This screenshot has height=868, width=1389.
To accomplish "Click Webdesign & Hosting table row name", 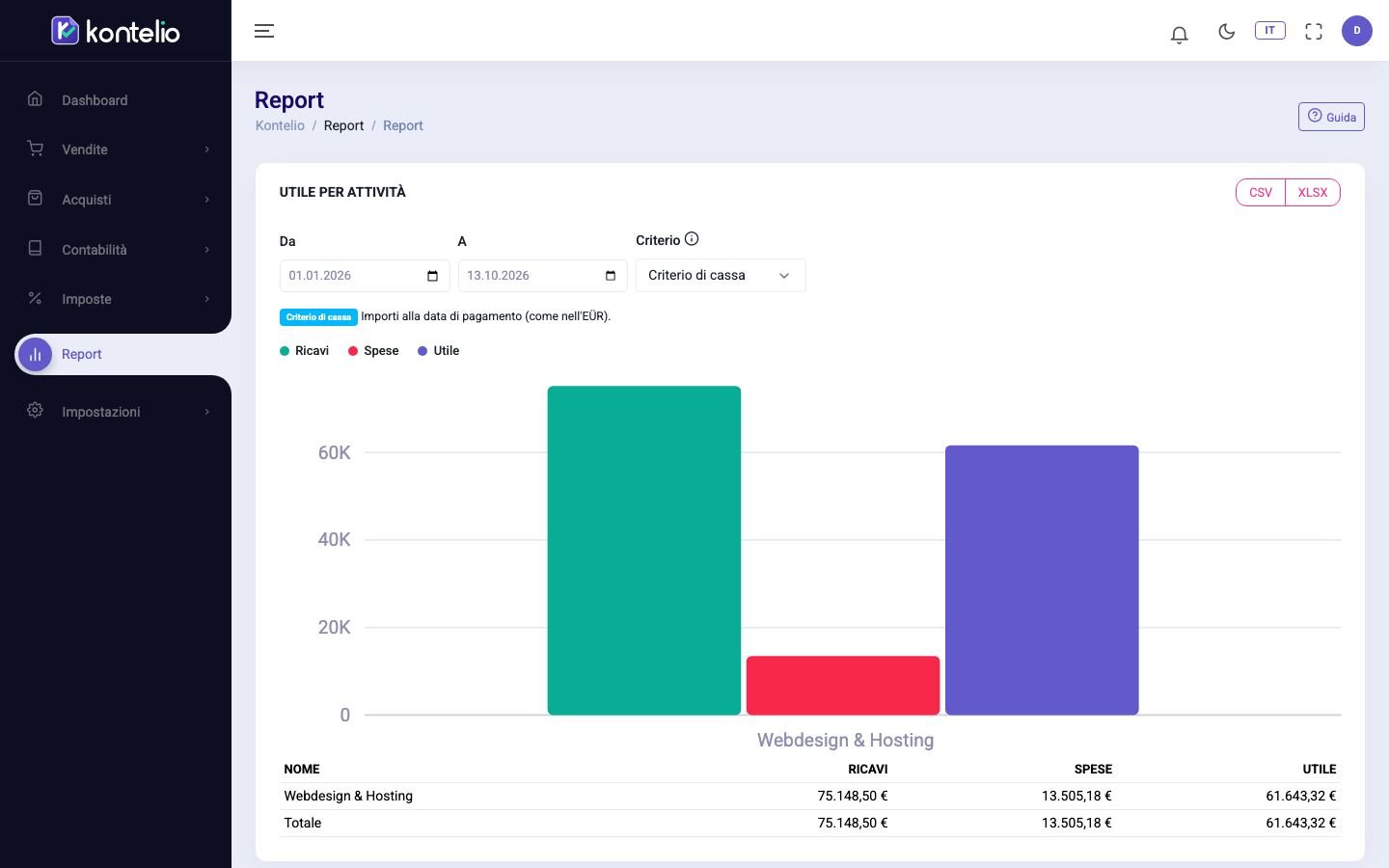I will [348, 796].
